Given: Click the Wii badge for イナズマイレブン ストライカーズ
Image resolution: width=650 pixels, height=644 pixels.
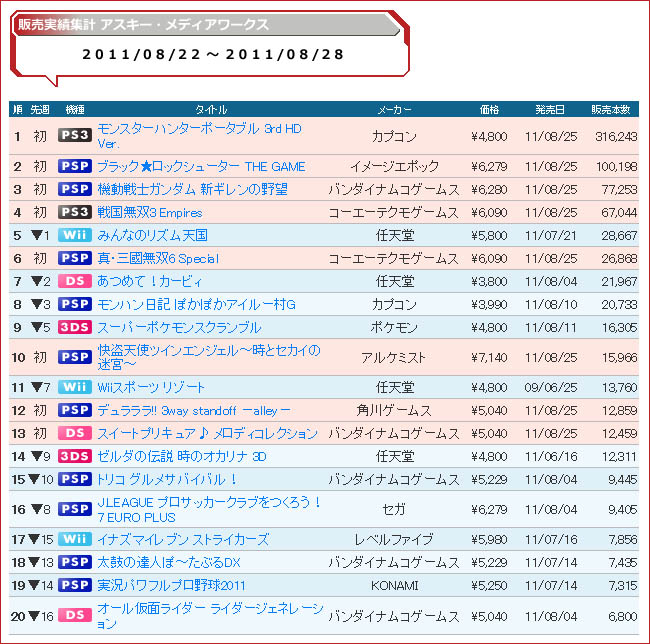Looking at the screenshot, I should coord(75,539).
